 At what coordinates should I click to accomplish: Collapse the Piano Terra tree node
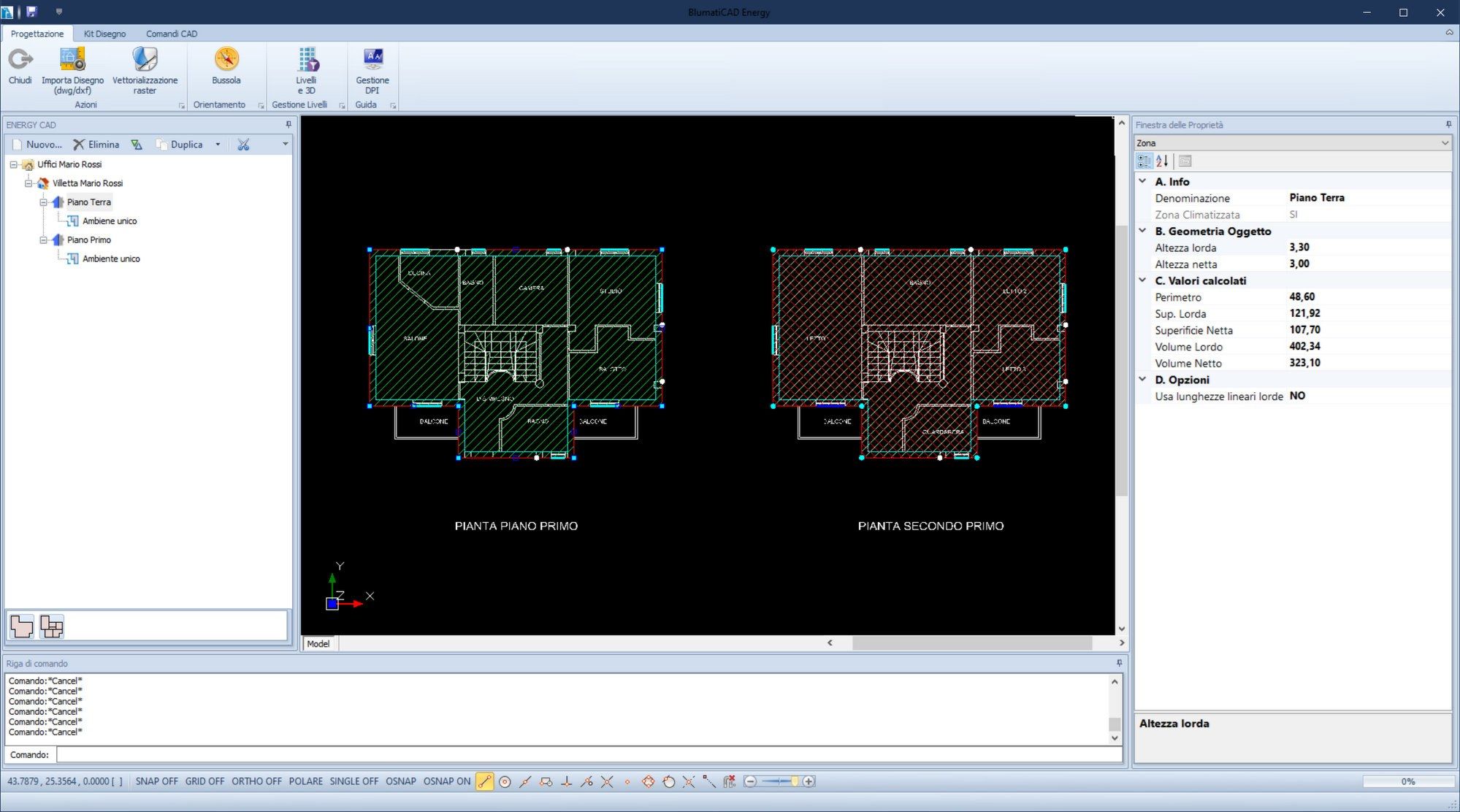pyautogui.click(x=43, y=202)
